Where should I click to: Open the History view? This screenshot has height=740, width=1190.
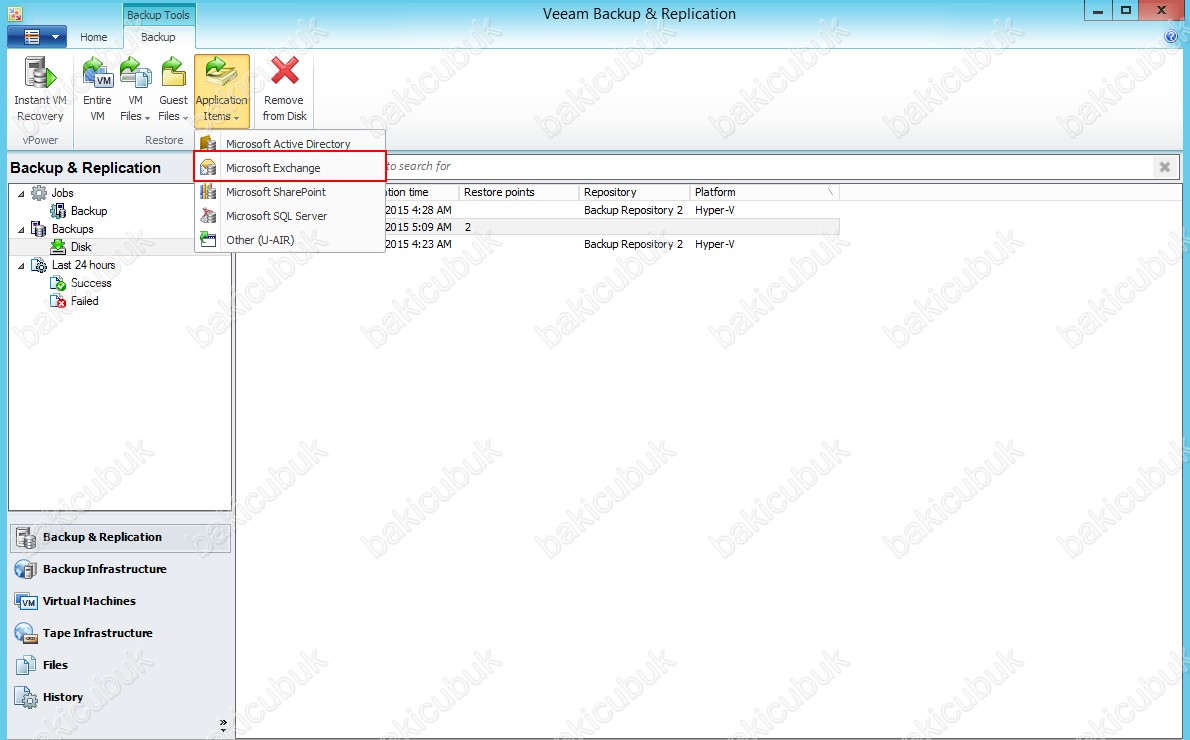(120, 697)
